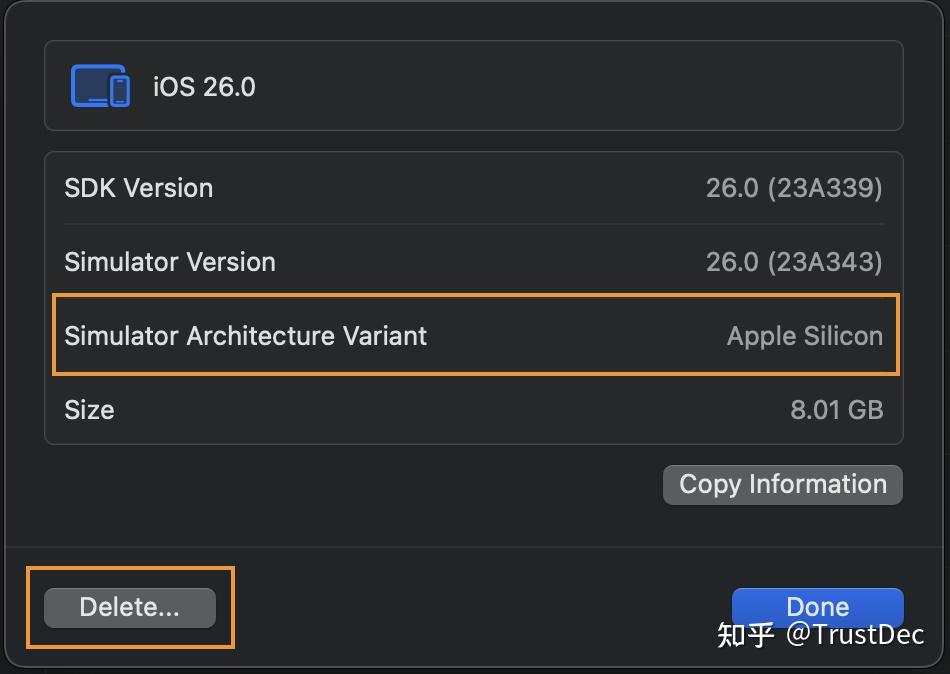Click the Apple Silicon architecture value
This screenshot has height=674, width=950.
coord(804,336)
